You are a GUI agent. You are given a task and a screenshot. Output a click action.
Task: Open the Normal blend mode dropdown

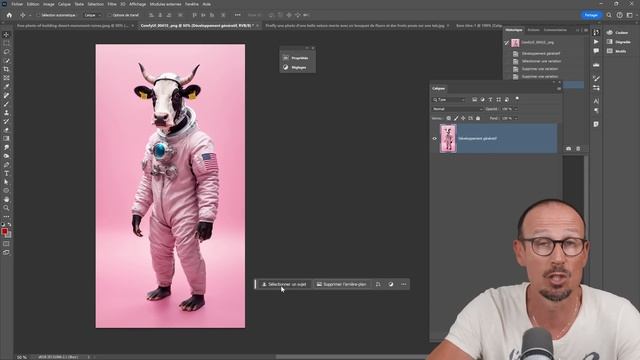click(457, 109)
